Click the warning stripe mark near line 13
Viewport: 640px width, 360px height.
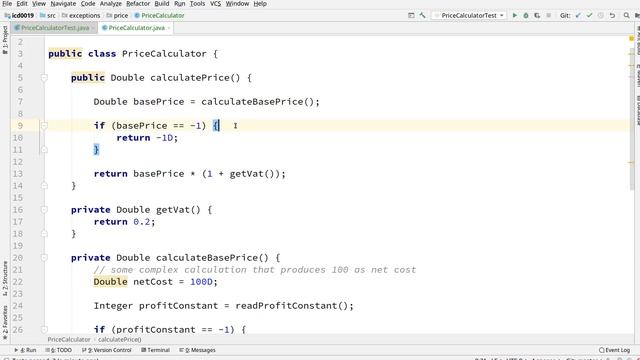coord(631,162)
